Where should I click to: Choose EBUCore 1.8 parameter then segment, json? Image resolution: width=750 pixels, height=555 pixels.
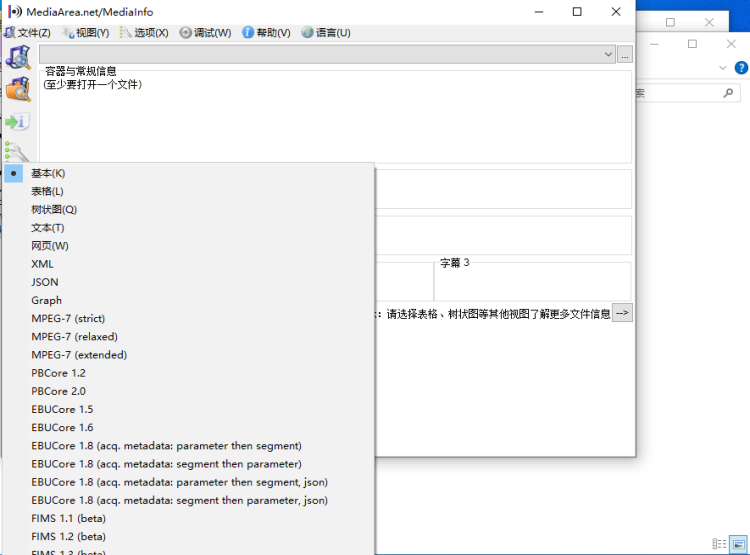point(188,482)
